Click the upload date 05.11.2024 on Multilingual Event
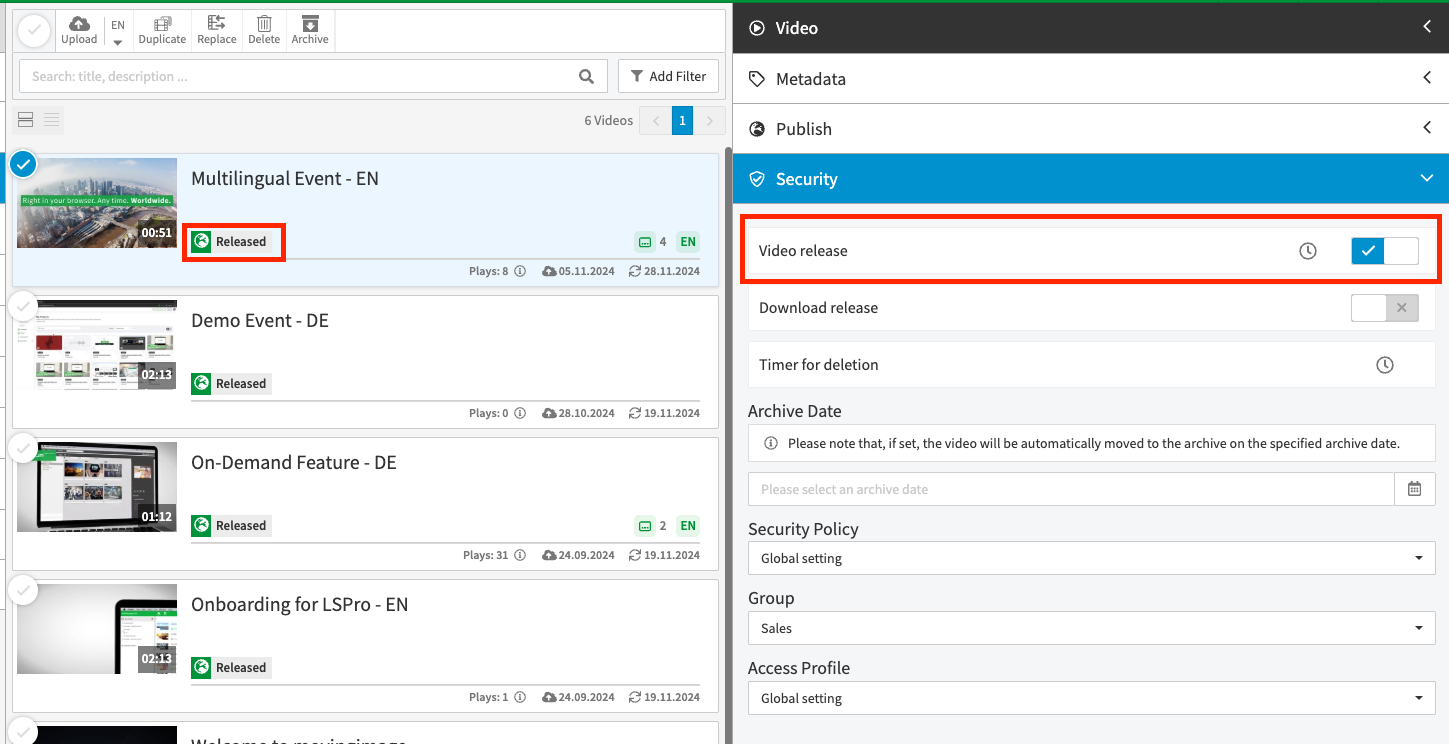 coord(587,271)
